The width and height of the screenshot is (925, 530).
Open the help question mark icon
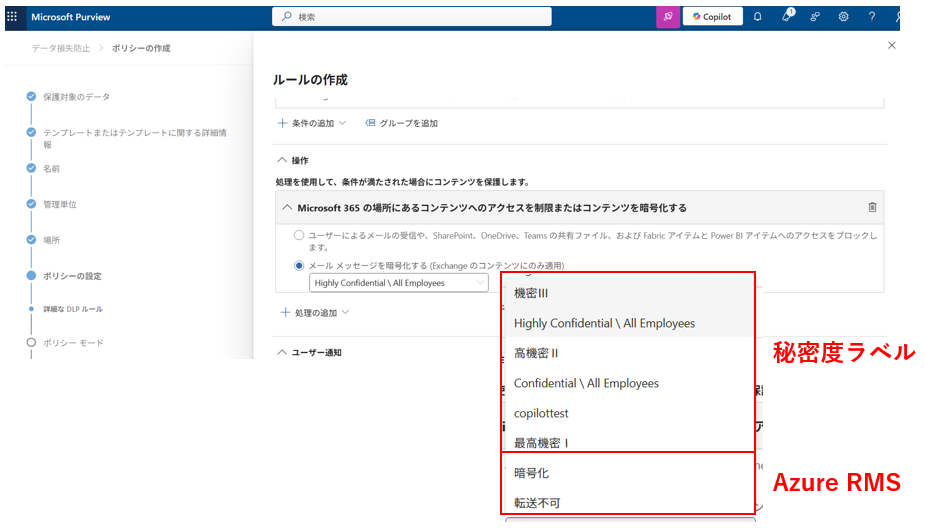(872, 17)
